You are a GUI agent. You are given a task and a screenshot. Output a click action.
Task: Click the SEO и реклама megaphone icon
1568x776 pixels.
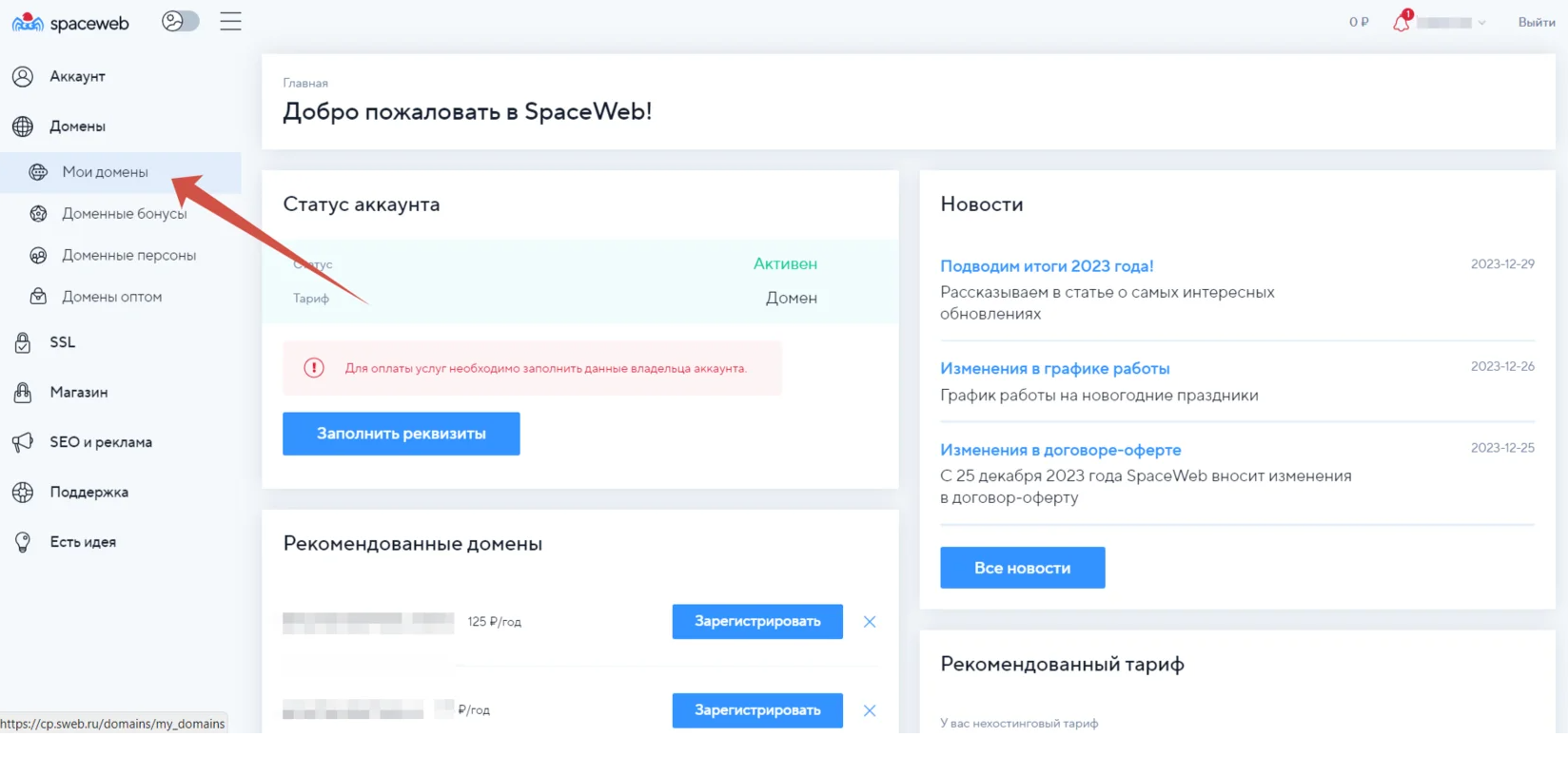coord(23,442)
